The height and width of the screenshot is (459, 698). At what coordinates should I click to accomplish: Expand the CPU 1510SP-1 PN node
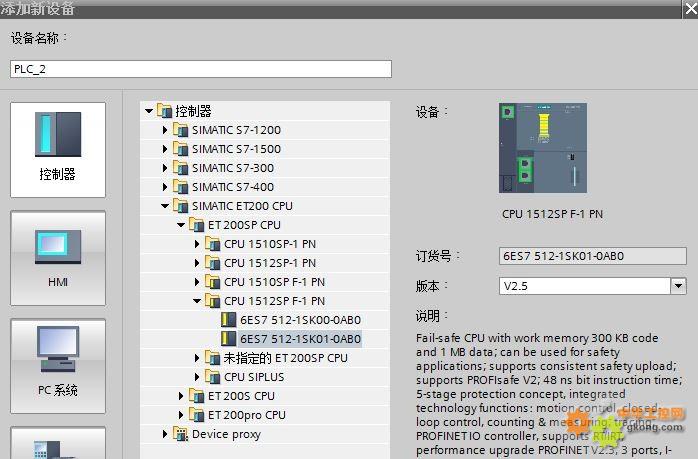pos(197,244)
